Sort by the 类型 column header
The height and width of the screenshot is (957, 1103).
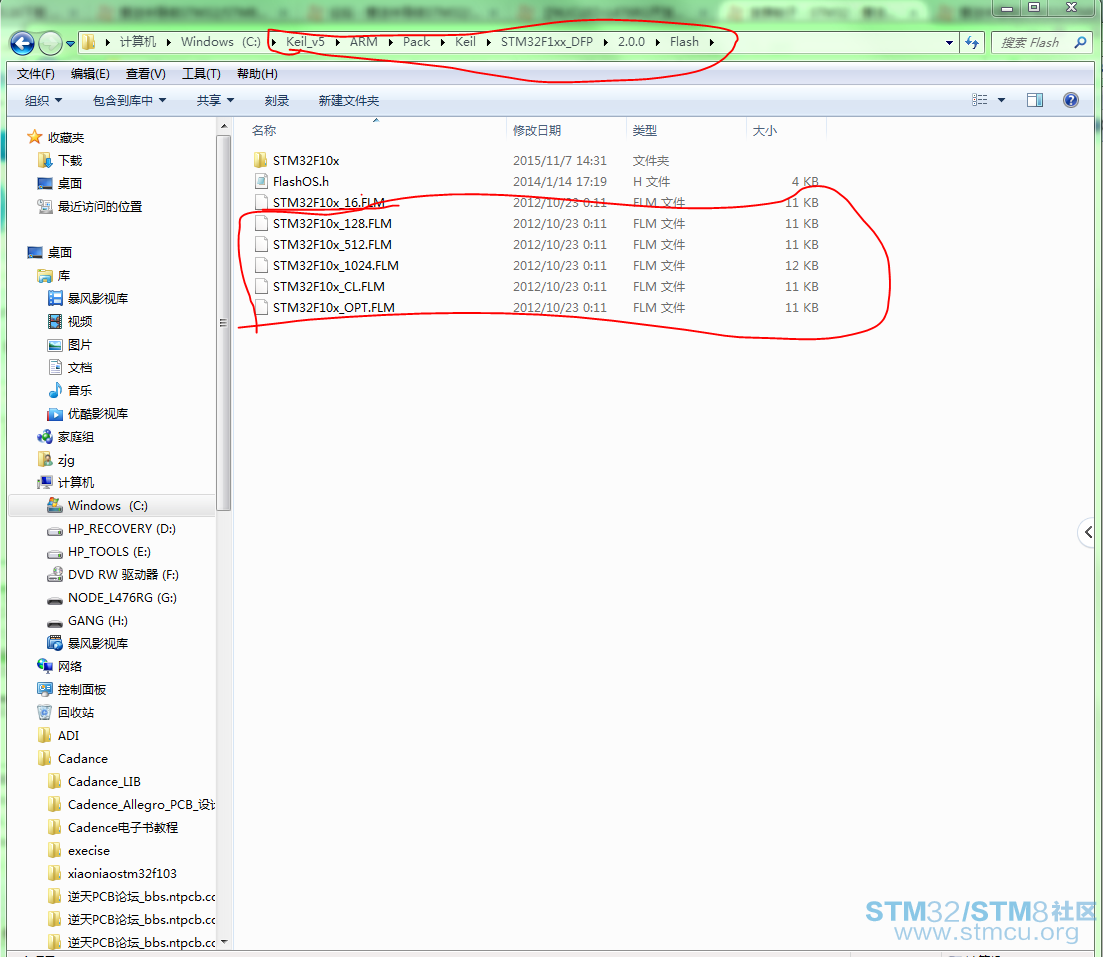click(x=644, y=130)
